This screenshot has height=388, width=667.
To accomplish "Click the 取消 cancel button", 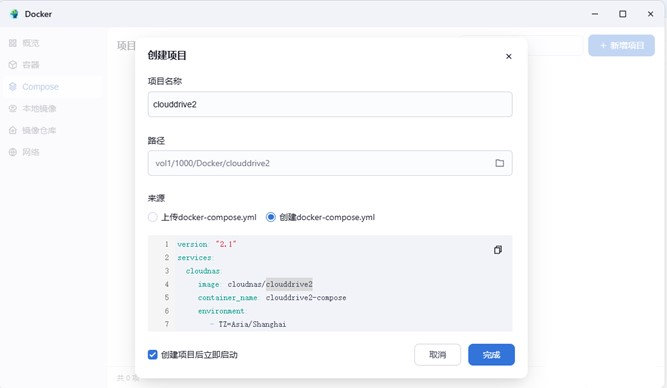I will 437,355.
